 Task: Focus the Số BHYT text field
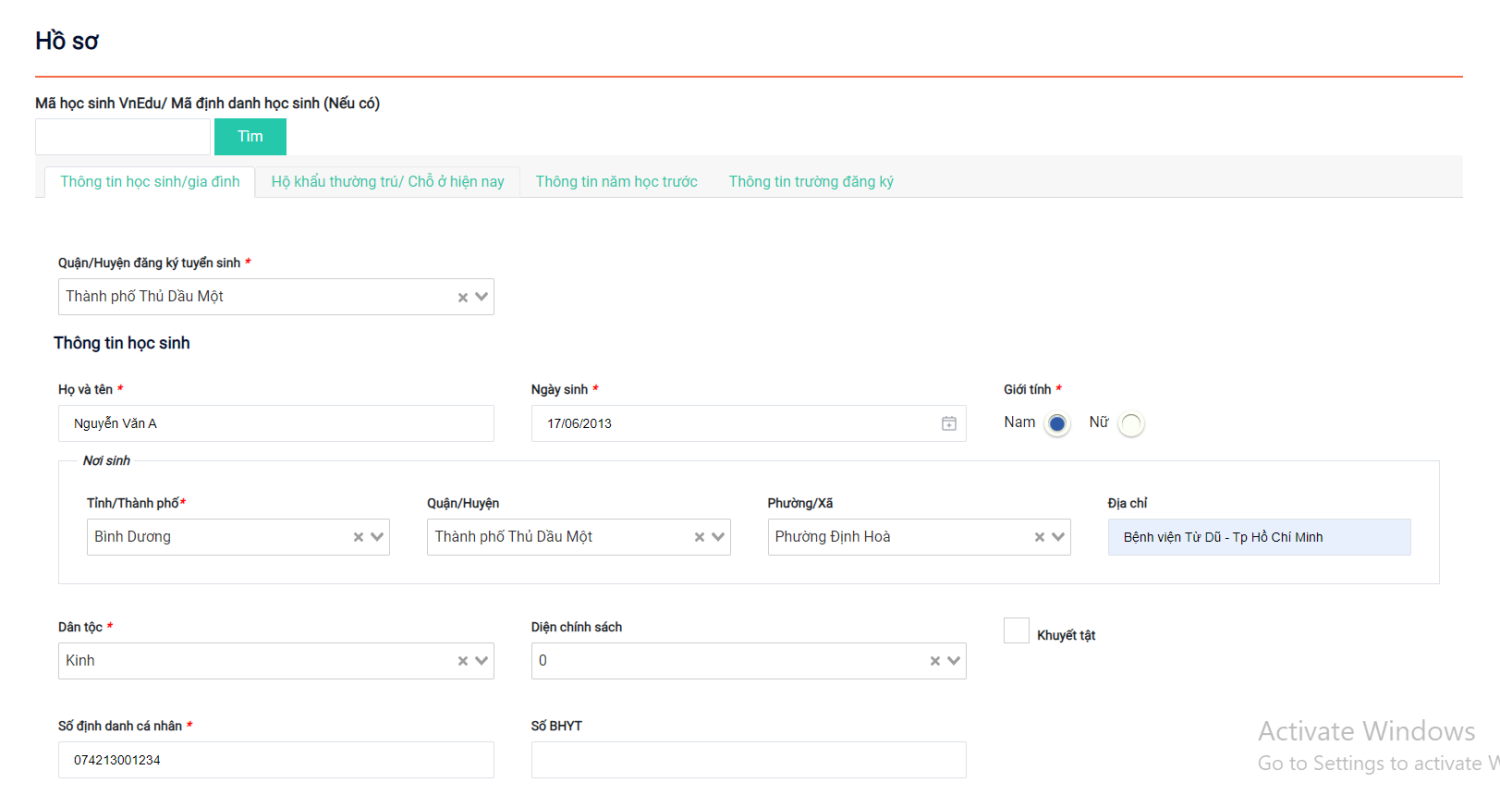click(748, 760)
